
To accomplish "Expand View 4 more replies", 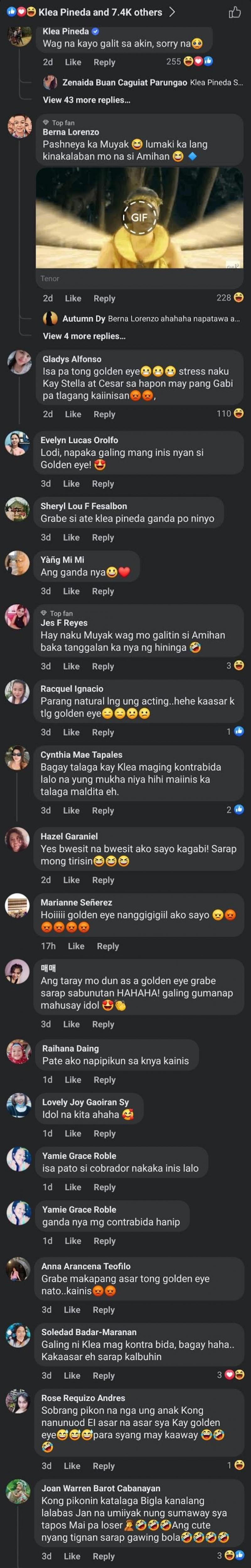I will coord(84,336).
